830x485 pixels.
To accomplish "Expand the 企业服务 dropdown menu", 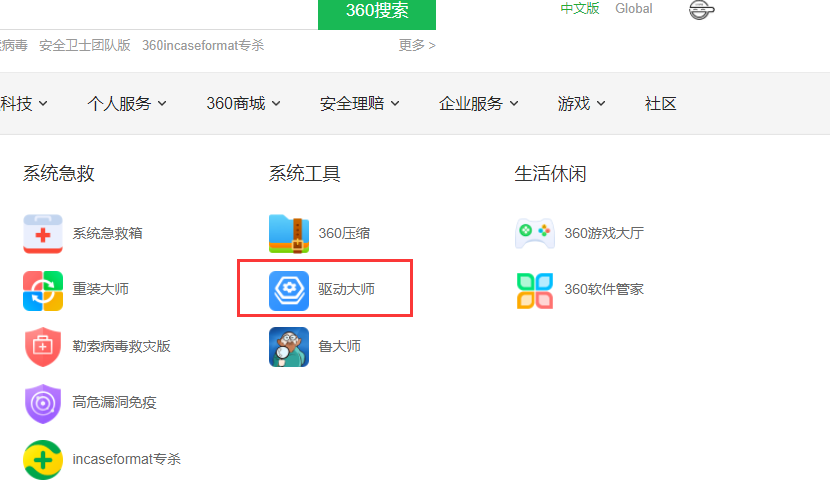I will click(478, 103).
